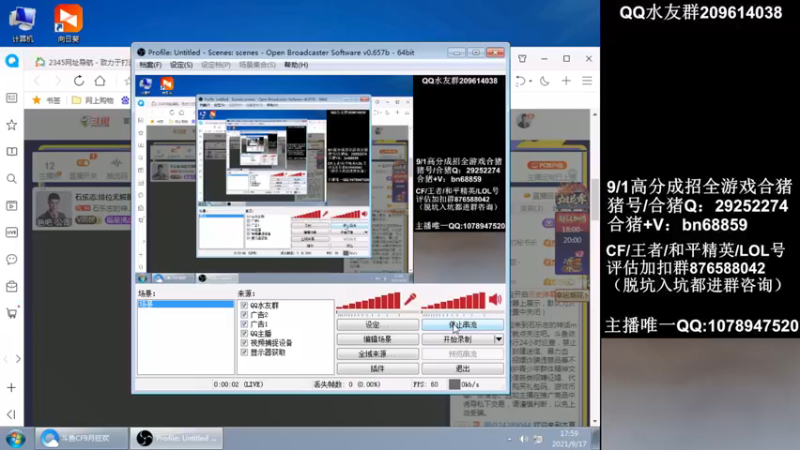
Task: Toggle browser night mode moon icon
Action: click(544, 81)
